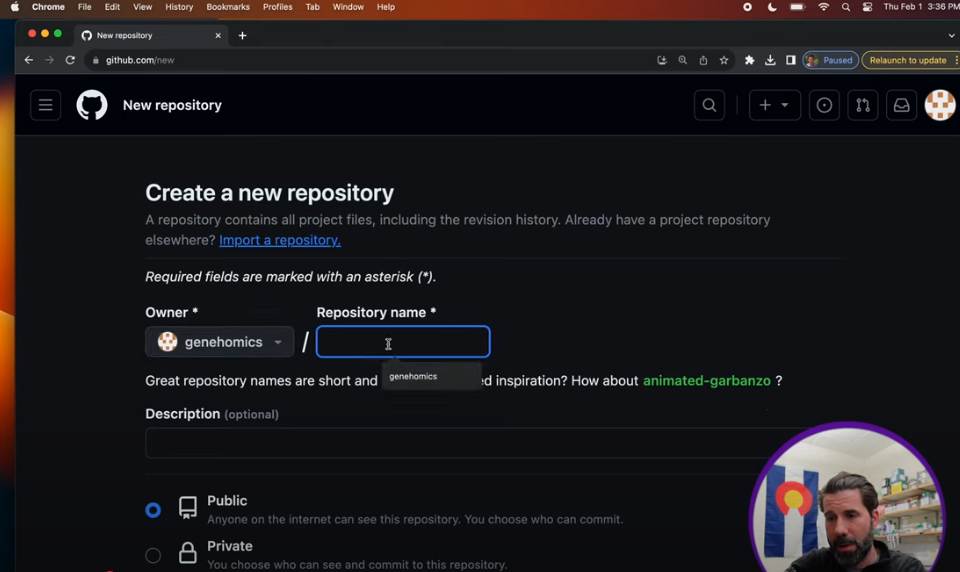Open the Control Center icon
Screen dimensions: 960x572
point(868,7)
